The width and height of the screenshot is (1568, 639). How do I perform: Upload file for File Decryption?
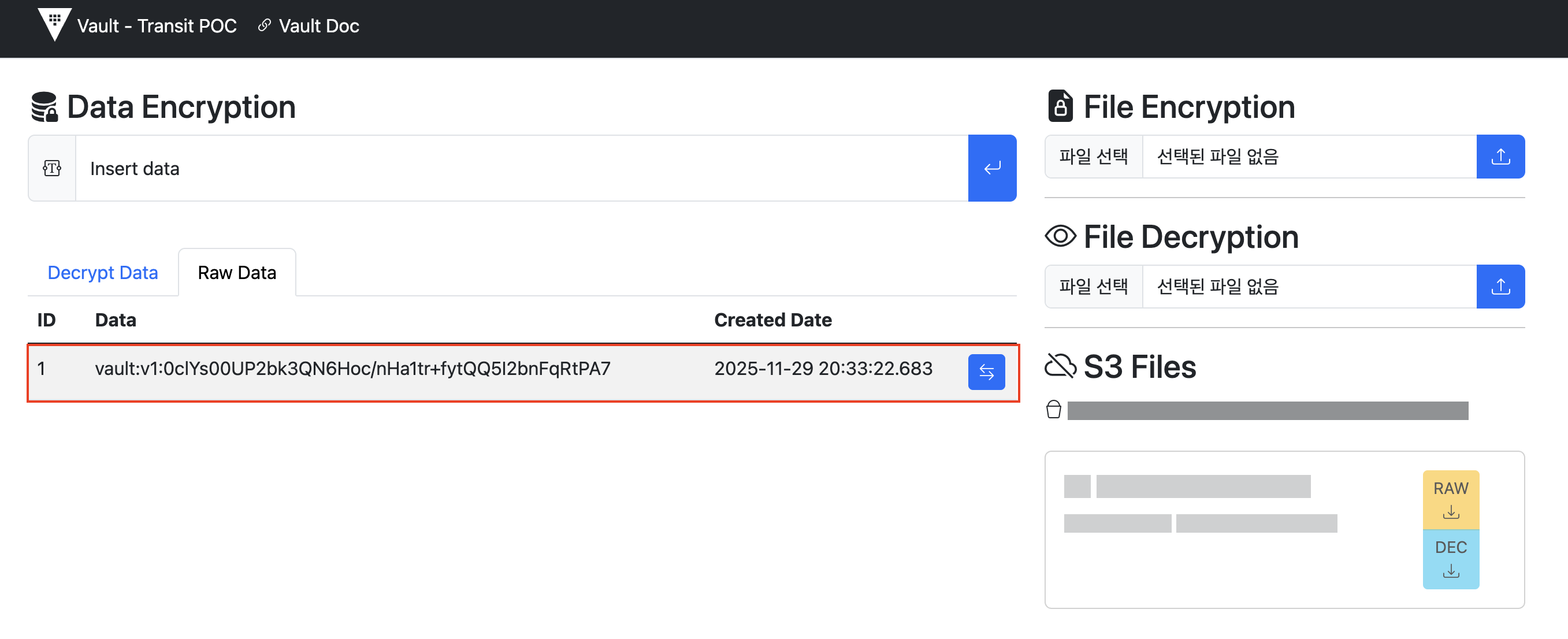[1500, 286]
